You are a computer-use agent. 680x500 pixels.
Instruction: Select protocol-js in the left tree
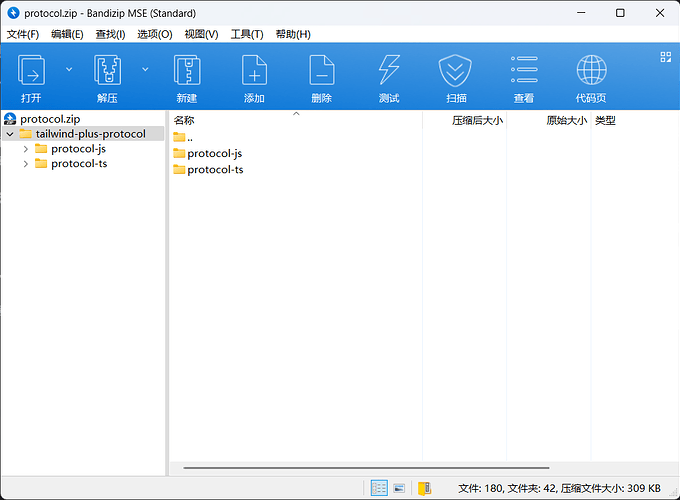click(78, 149)
